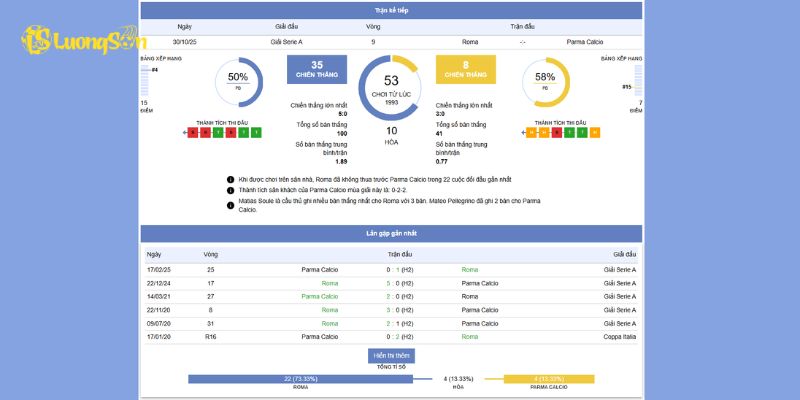Click the left arrow on Roma's form strip
This screenshot has height=400, width=800.
point(186,132)
